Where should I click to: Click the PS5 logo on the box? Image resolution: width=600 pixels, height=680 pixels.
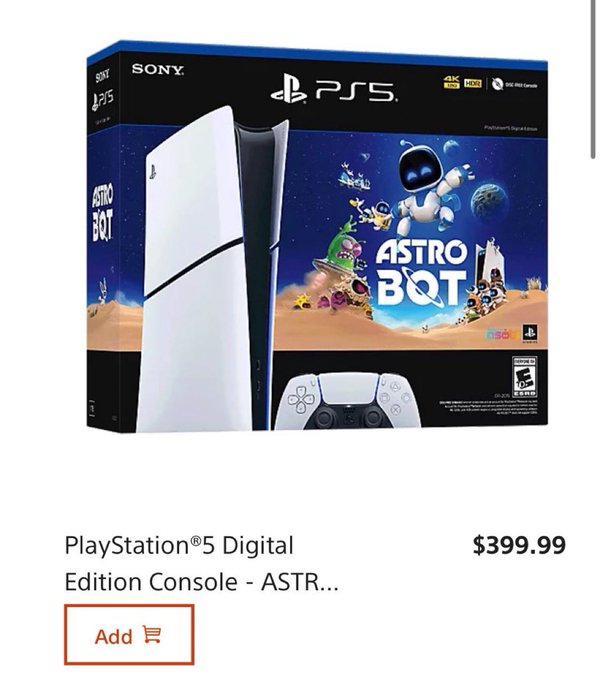click(x=333, y=89)
